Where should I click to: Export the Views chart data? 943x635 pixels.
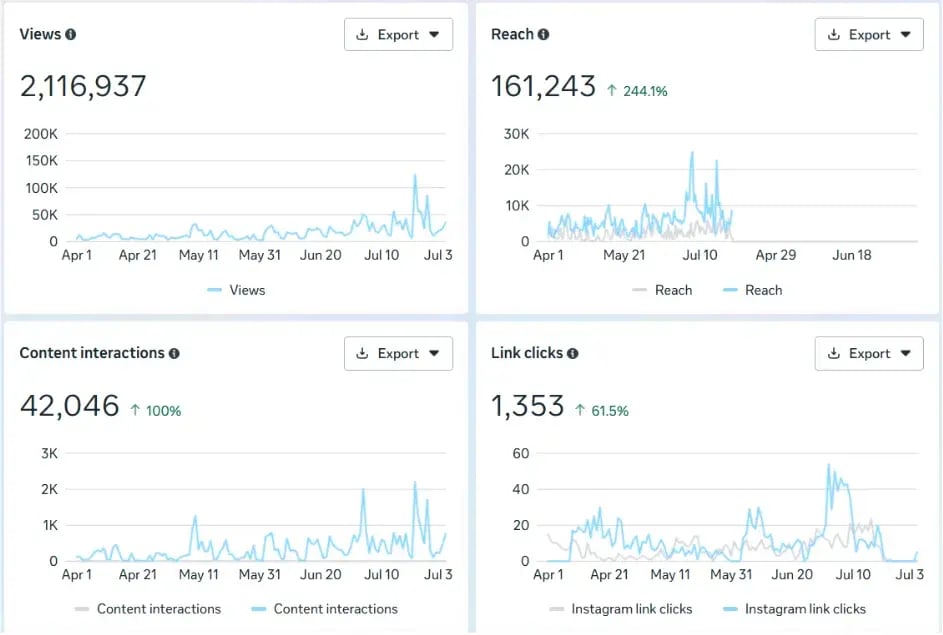click(398, 34)
